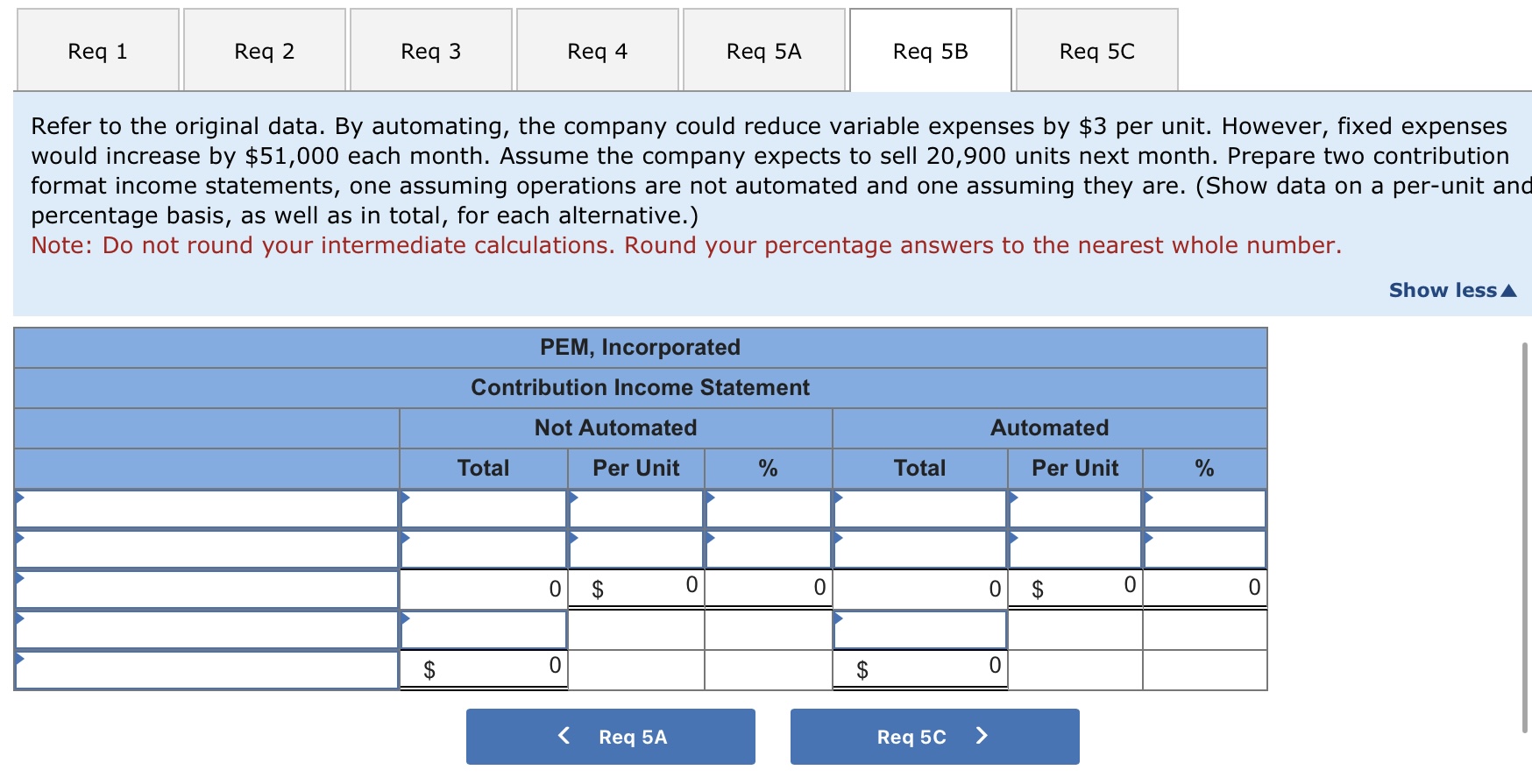
Task: Select the Req 3 tab
Action: coord(429,51)
